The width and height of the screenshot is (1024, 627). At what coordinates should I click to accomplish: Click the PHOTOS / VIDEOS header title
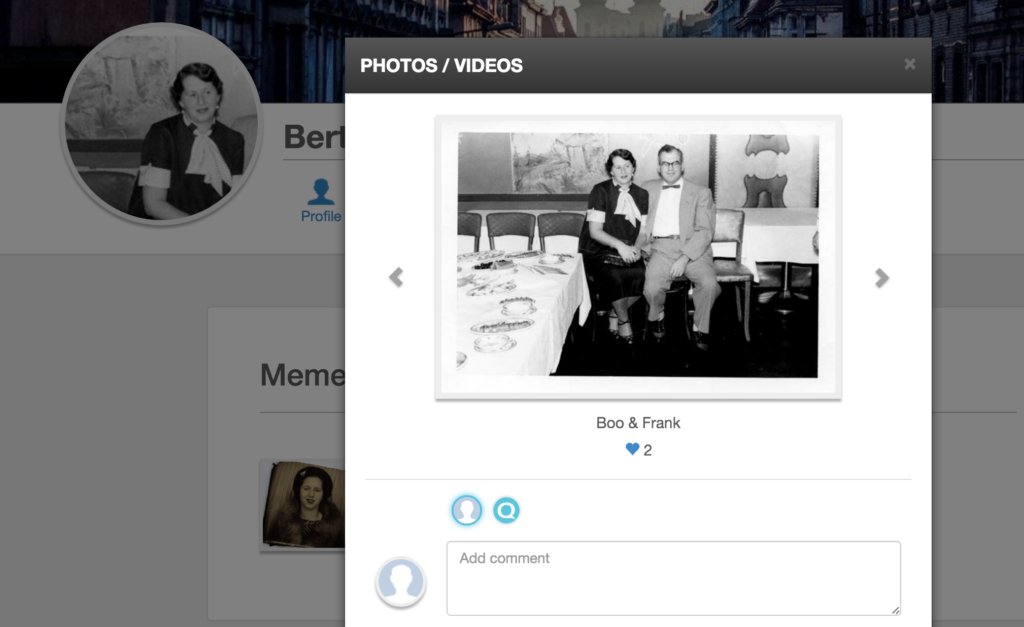[x=441, y=66]
